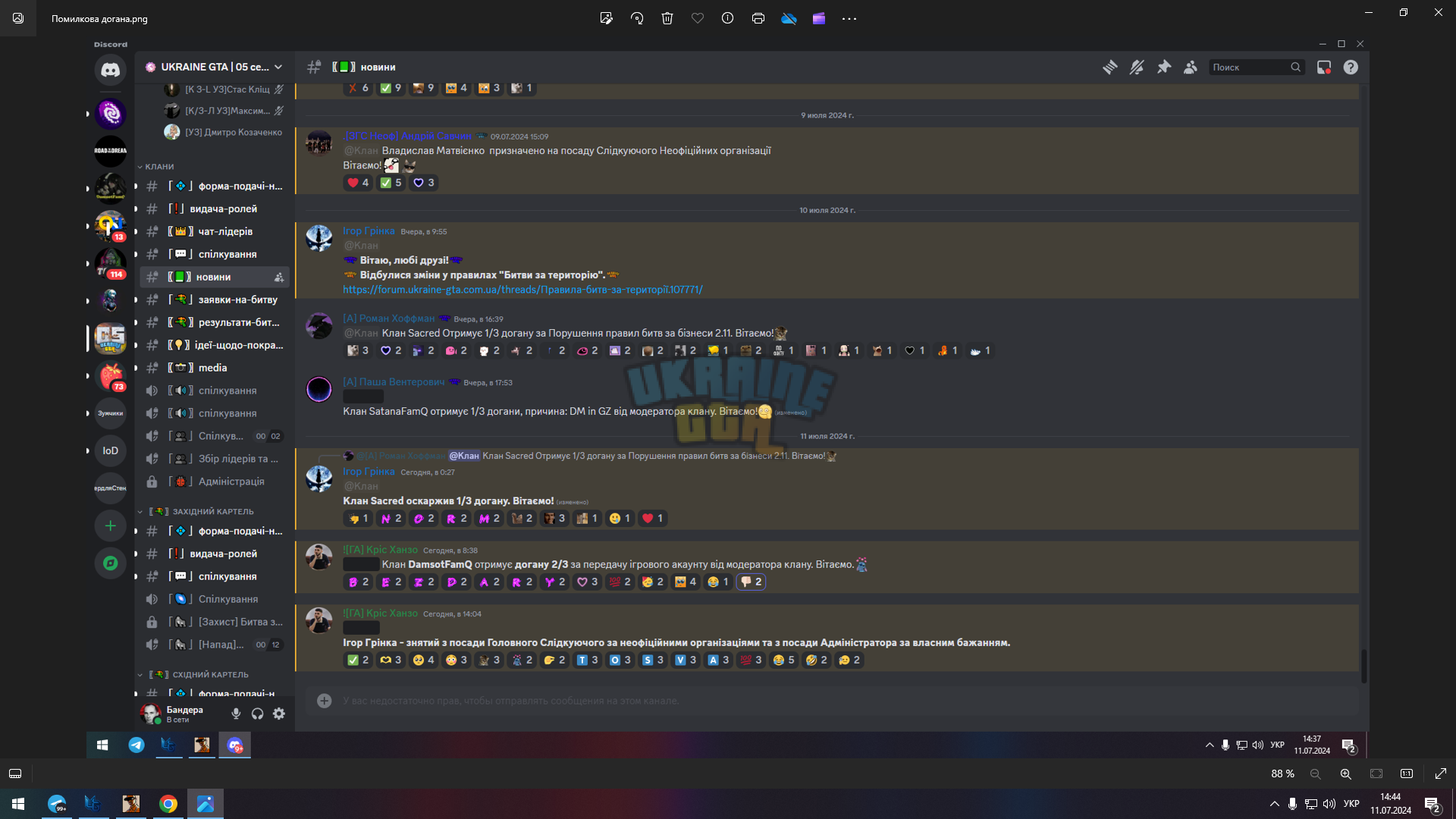Show the filmstrip icon at bottom left

tap(15, 773)
